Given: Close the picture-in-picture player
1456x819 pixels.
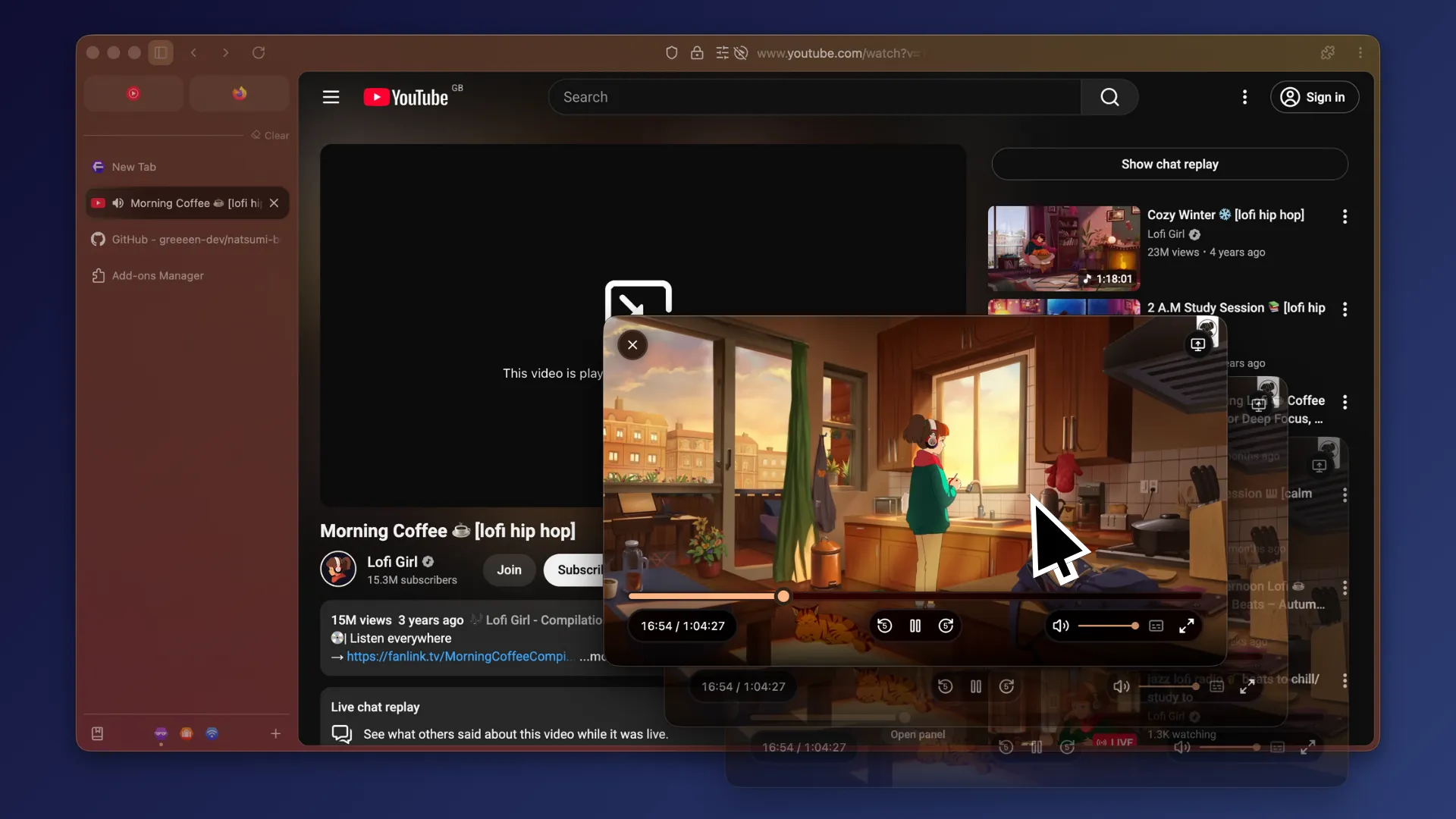Looking at the screenshot, I should pyautogui.click(x=632, y=345).
